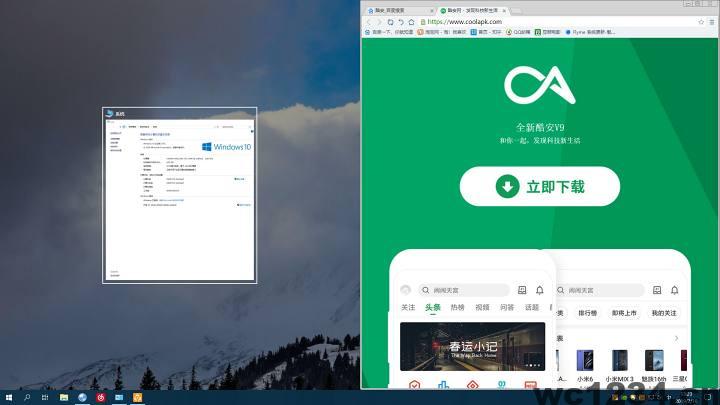Open the browser home page
The width and height of the screenshot is (720, 405).
(x=411, y=22)
